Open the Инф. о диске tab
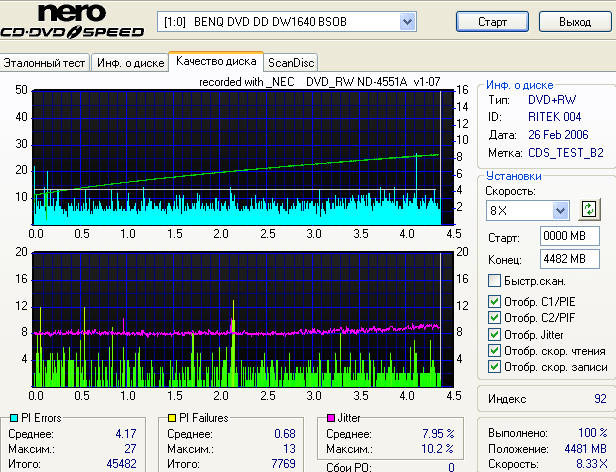 coord(130,63)
